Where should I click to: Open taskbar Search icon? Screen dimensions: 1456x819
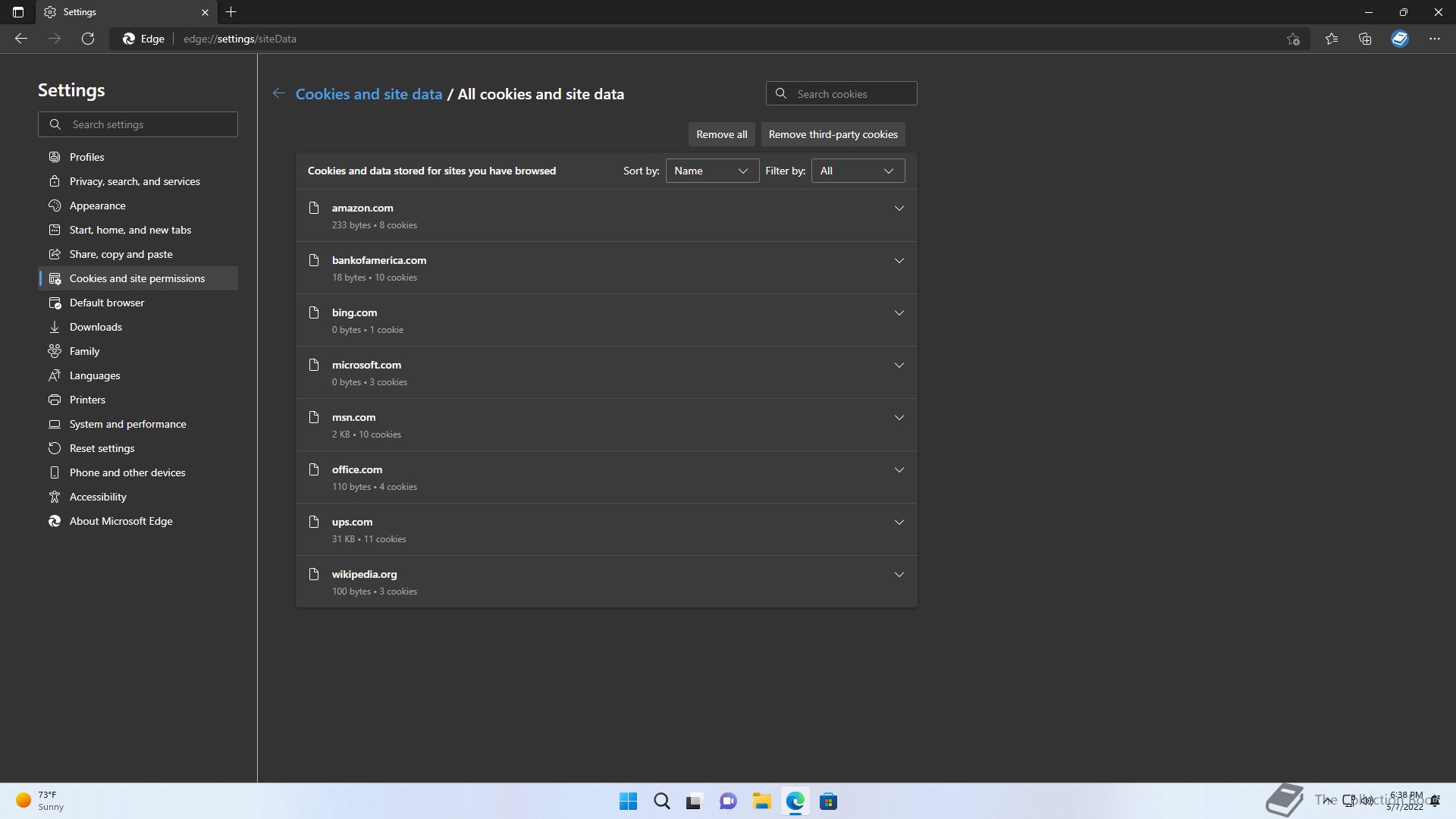(x=662, y=802)
